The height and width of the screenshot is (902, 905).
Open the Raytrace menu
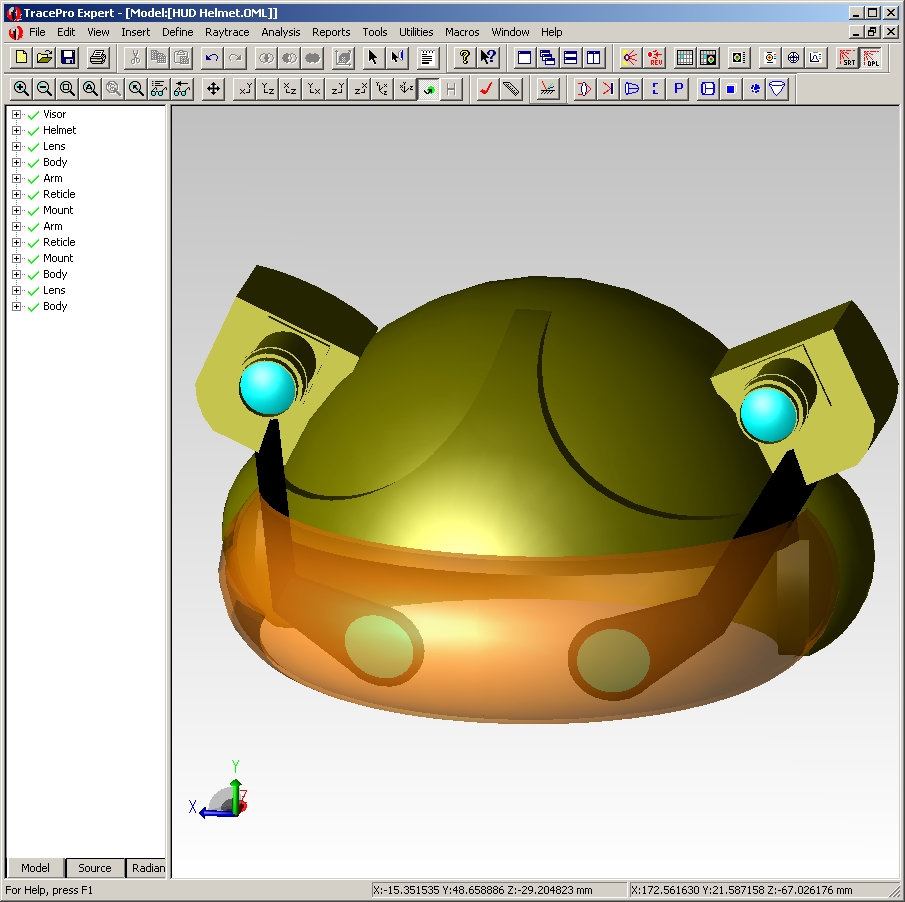[x=226, y=32]
